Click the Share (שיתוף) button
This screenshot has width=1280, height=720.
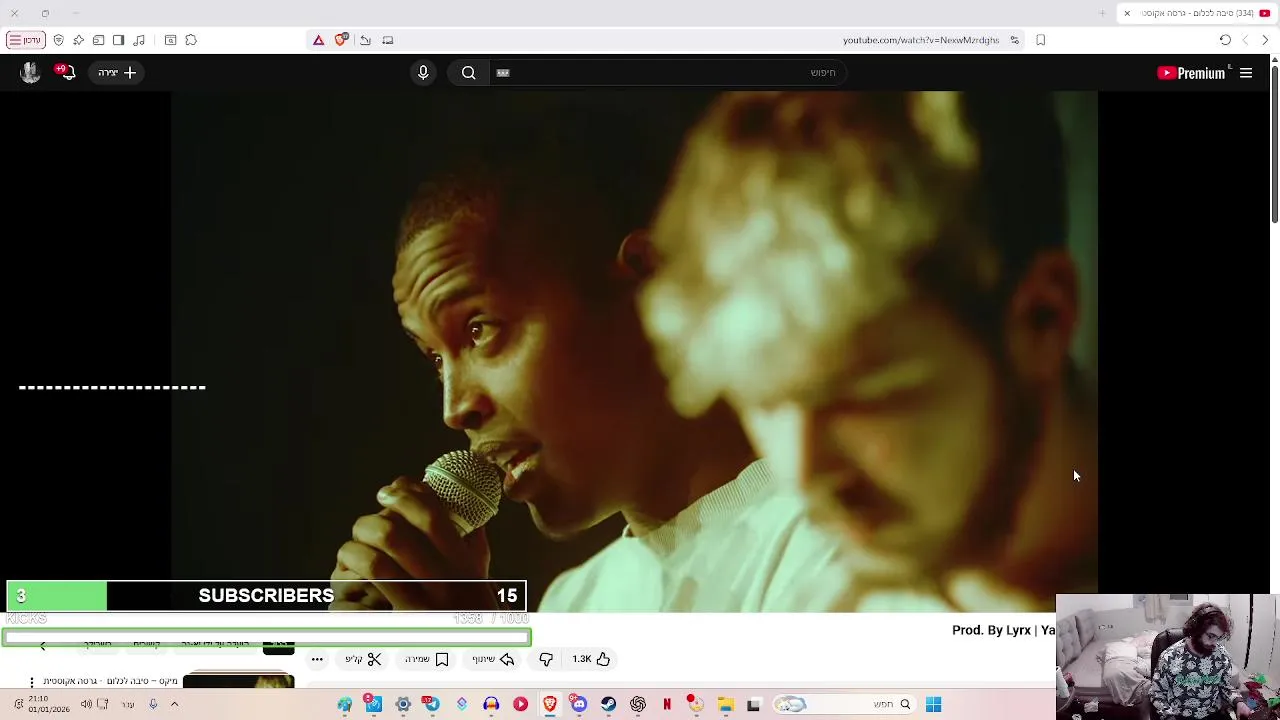(493, 659)
